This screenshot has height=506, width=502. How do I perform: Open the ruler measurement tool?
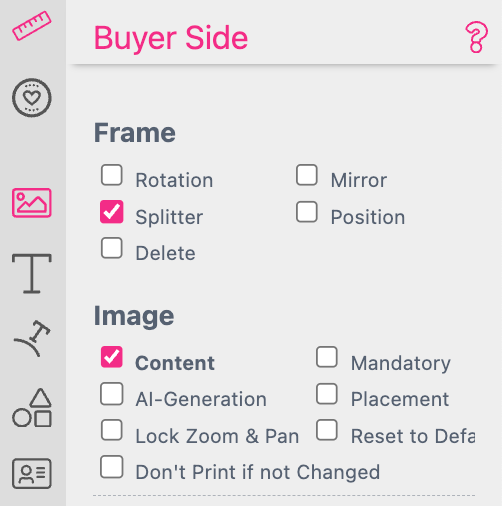tap(32, 26)
